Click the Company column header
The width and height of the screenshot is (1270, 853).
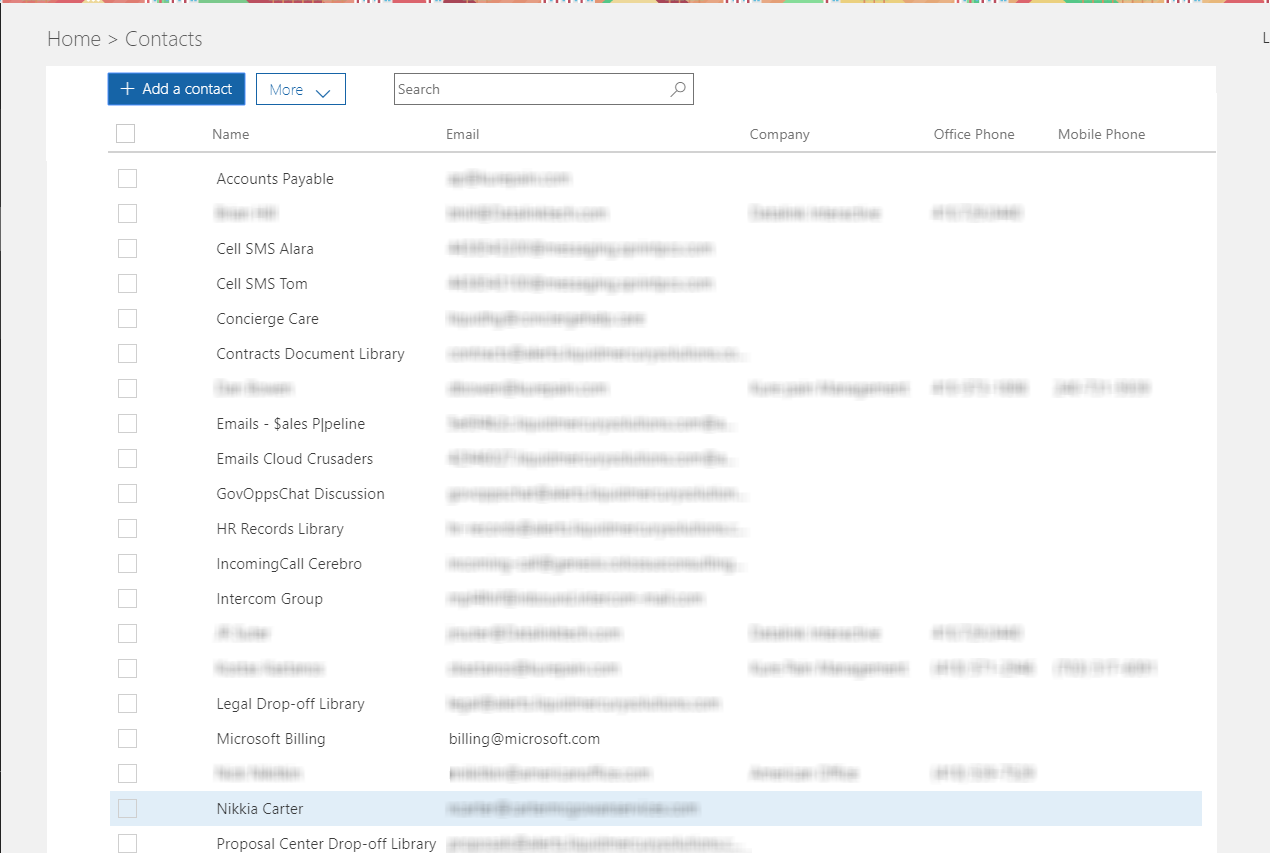[x=780, y=134]
